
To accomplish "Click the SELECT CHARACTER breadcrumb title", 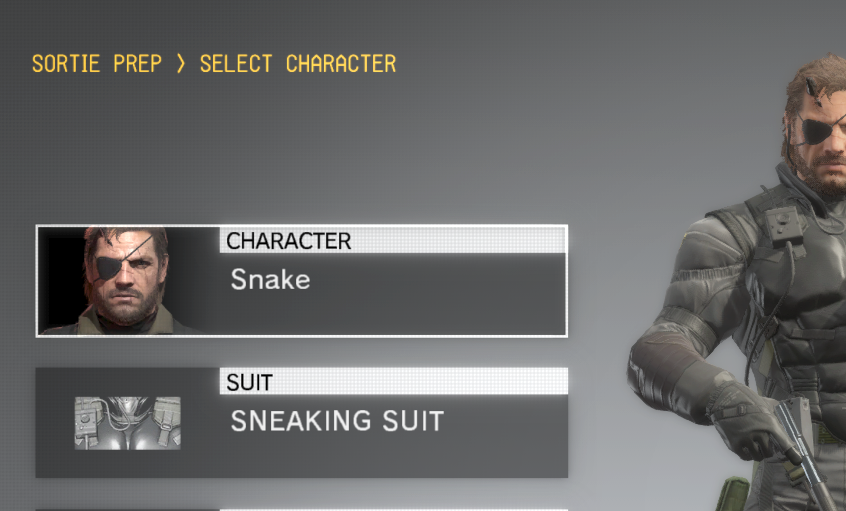I will 298,64.
